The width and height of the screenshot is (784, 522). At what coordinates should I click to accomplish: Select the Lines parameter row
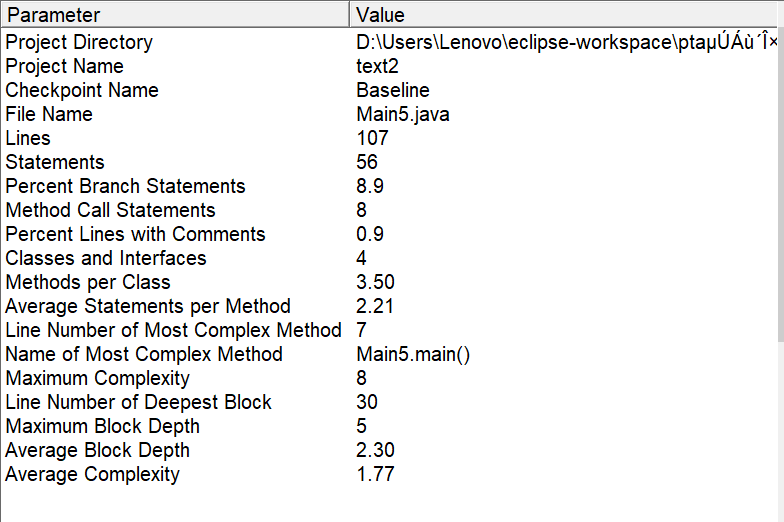tap(28, 138)
